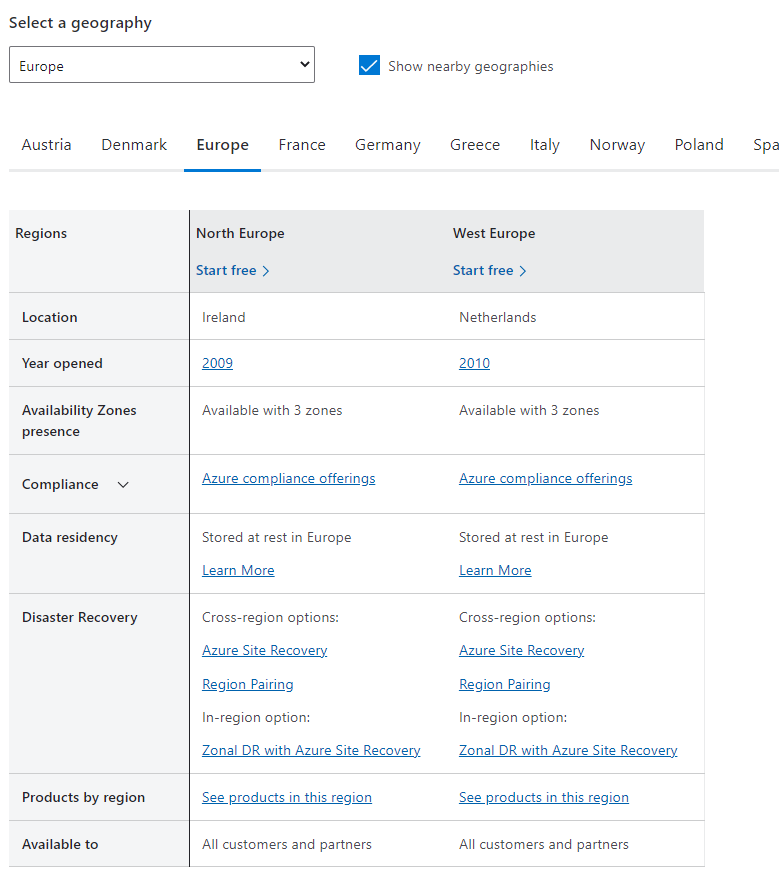Select the Europe tab
779x869 pixels.
click(223, 145)
